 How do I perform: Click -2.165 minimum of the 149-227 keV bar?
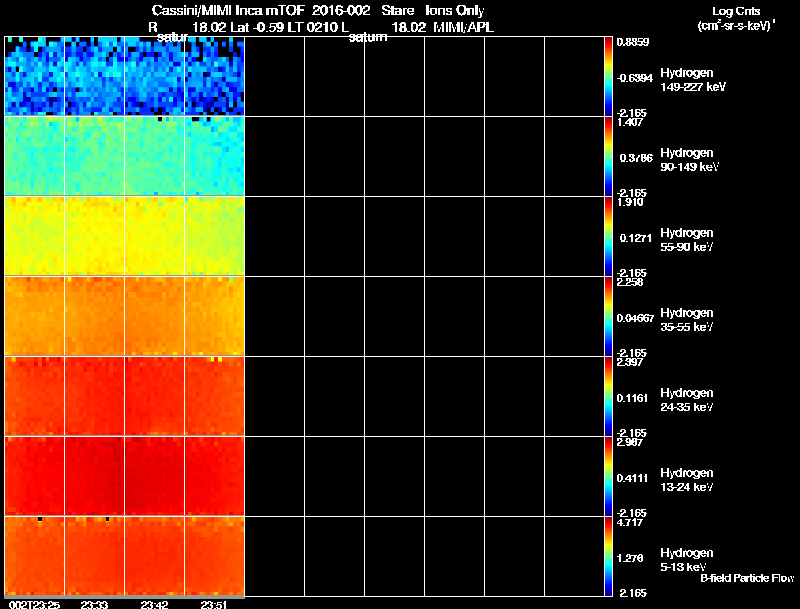631,113
